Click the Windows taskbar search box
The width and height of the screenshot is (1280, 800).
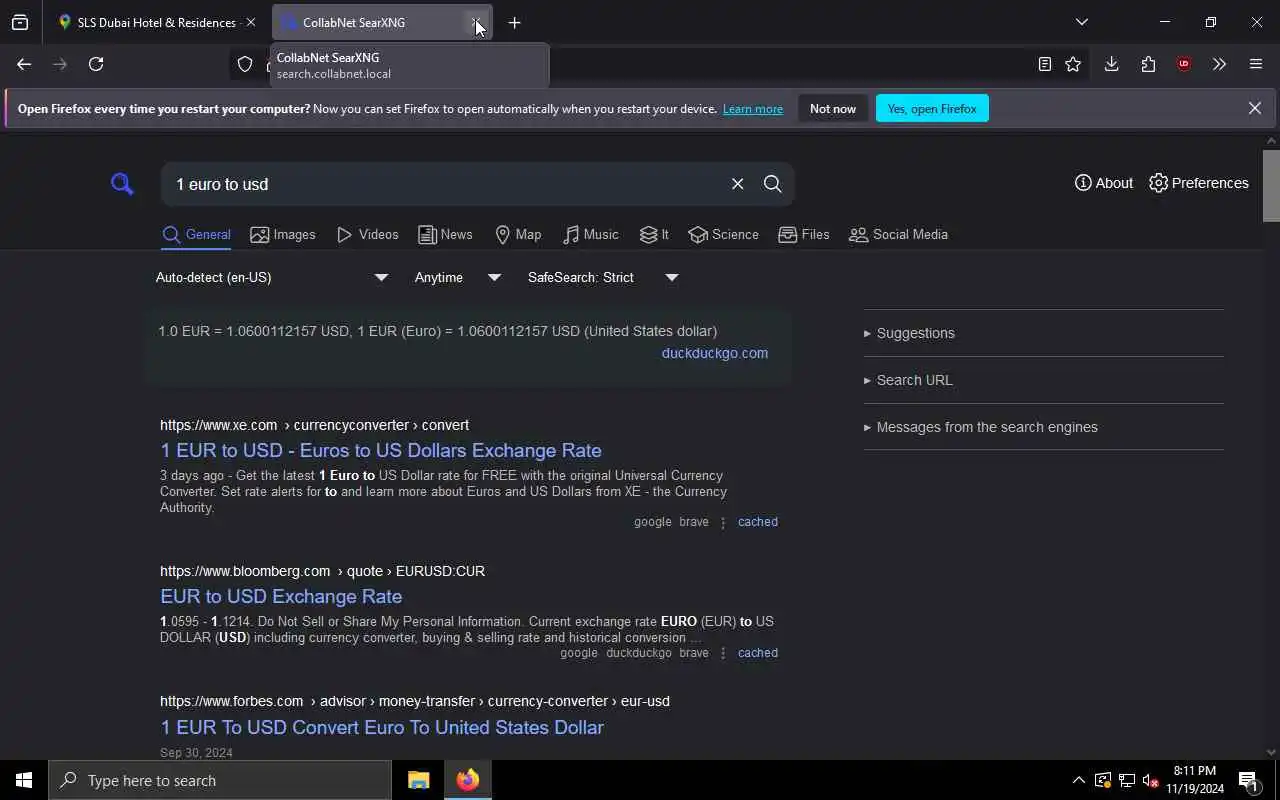pos(220,780)
